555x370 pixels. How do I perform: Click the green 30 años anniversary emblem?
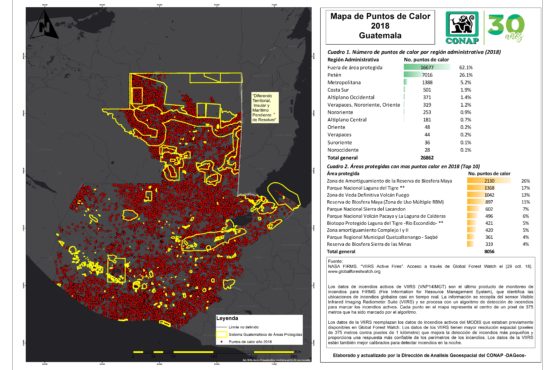tap(507, 27)
